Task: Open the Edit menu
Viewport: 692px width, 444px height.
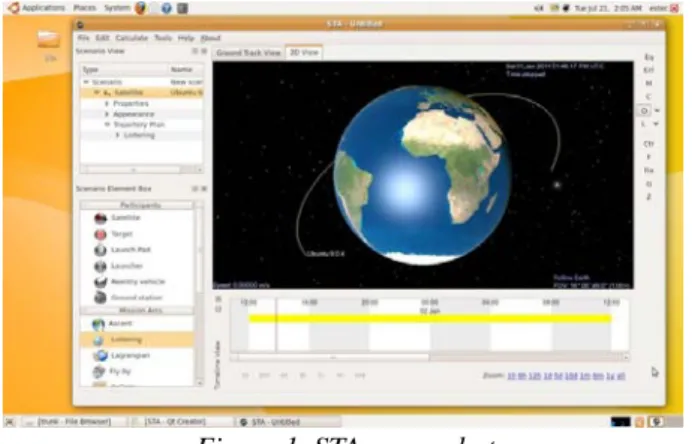Action: [x=102, y=38]
